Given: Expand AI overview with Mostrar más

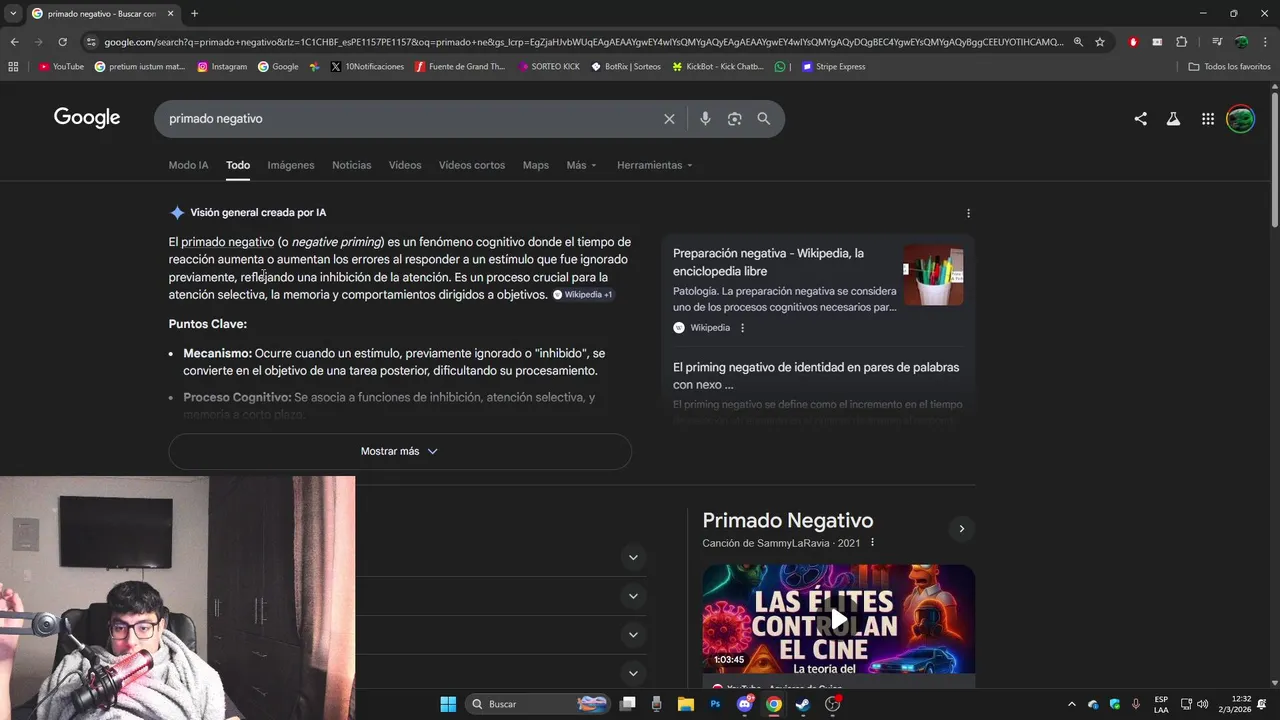Looking at the screenshot, I should [x=400, y=451].
